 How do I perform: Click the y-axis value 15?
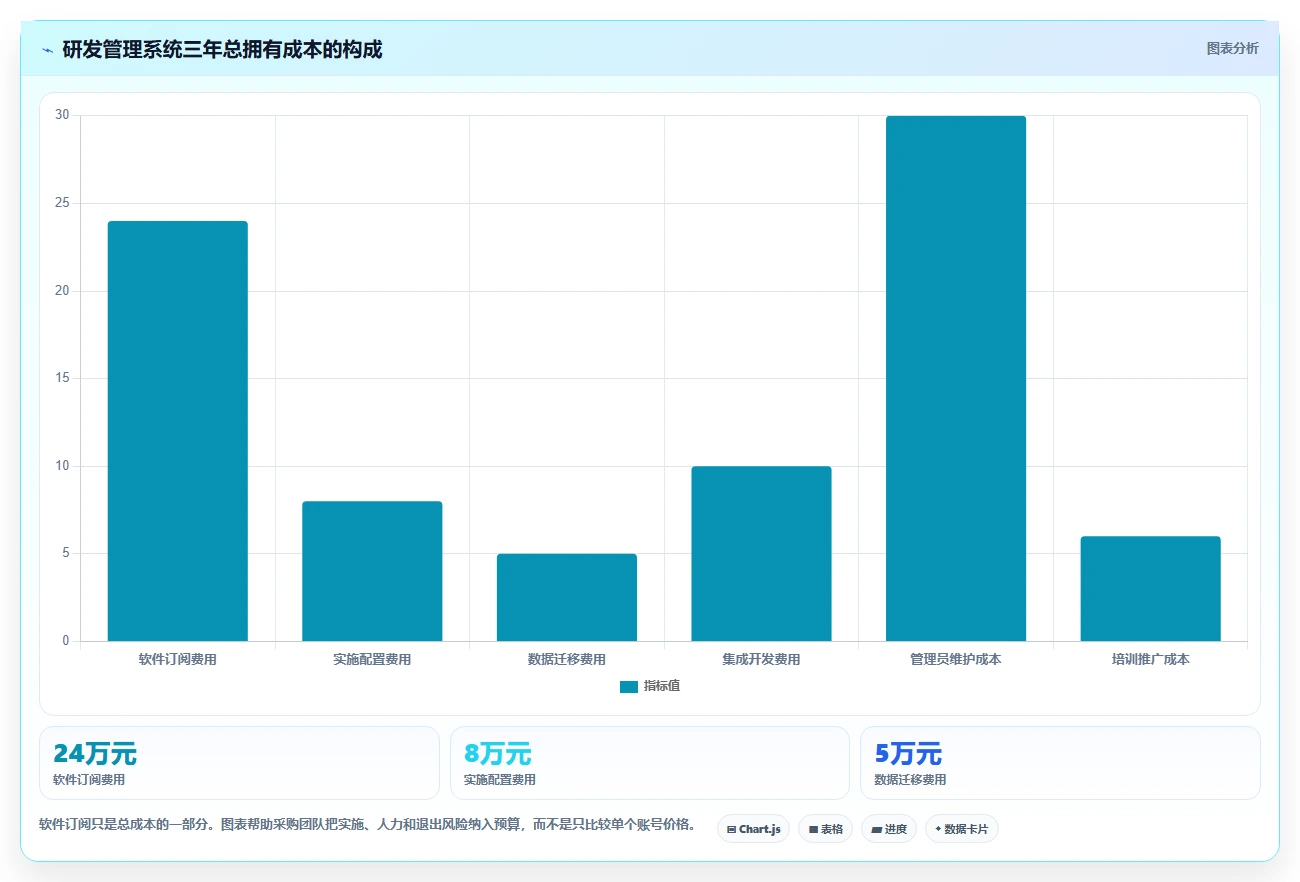tap(62, 378)
